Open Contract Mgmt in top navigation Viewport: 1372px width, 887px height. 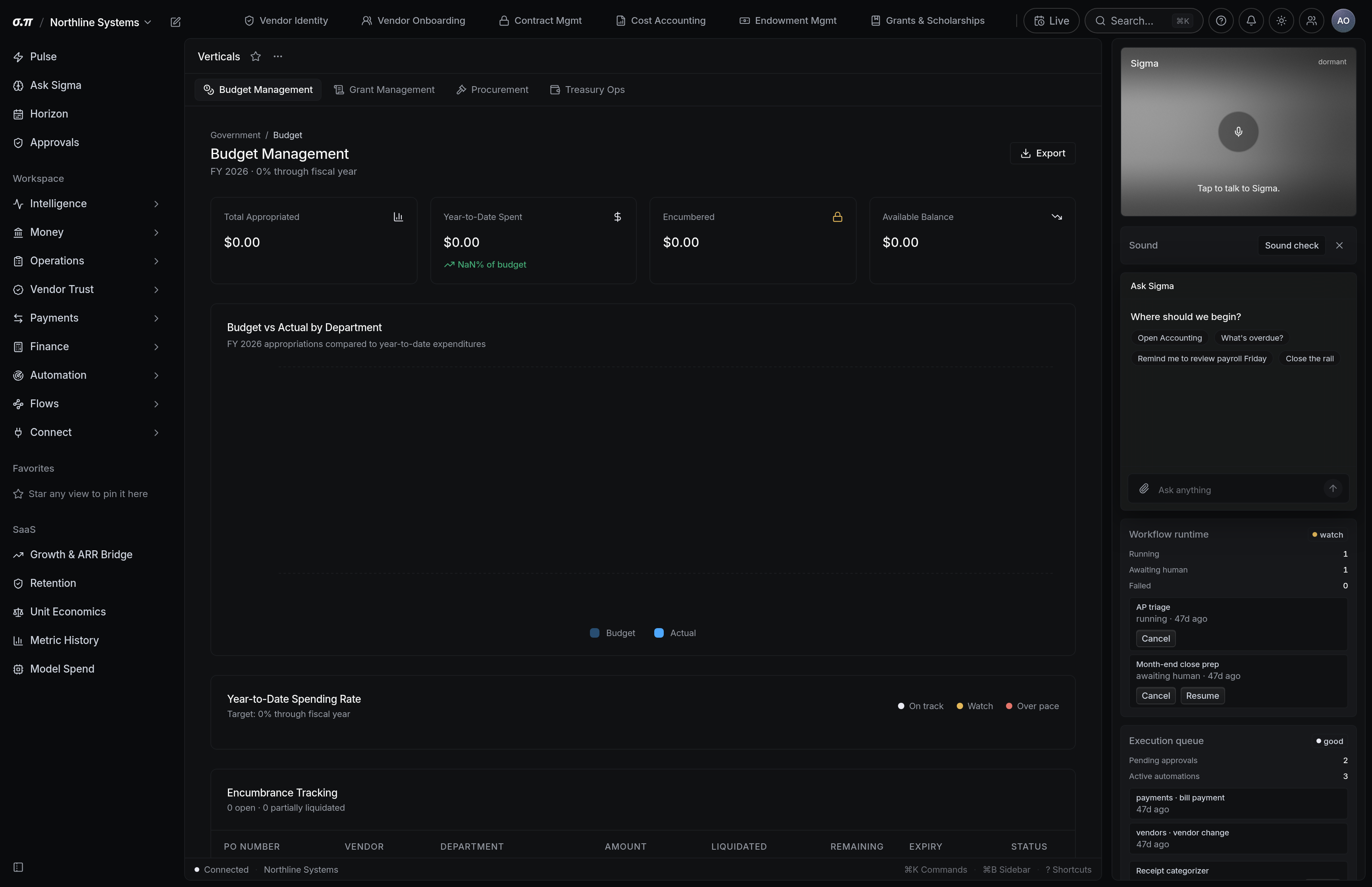click(540, 21)
